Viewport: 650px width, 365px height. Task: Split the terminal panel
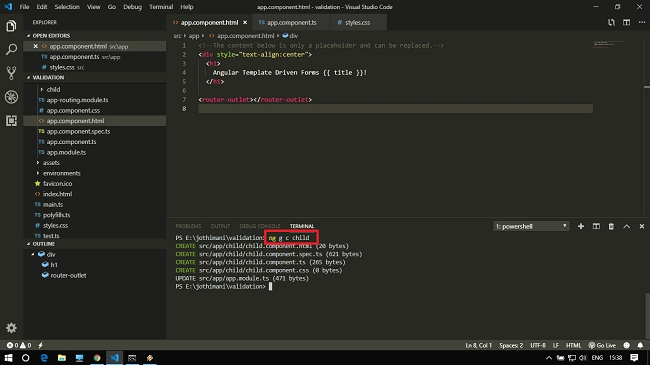pyautogui.click(x=596, y=226)
